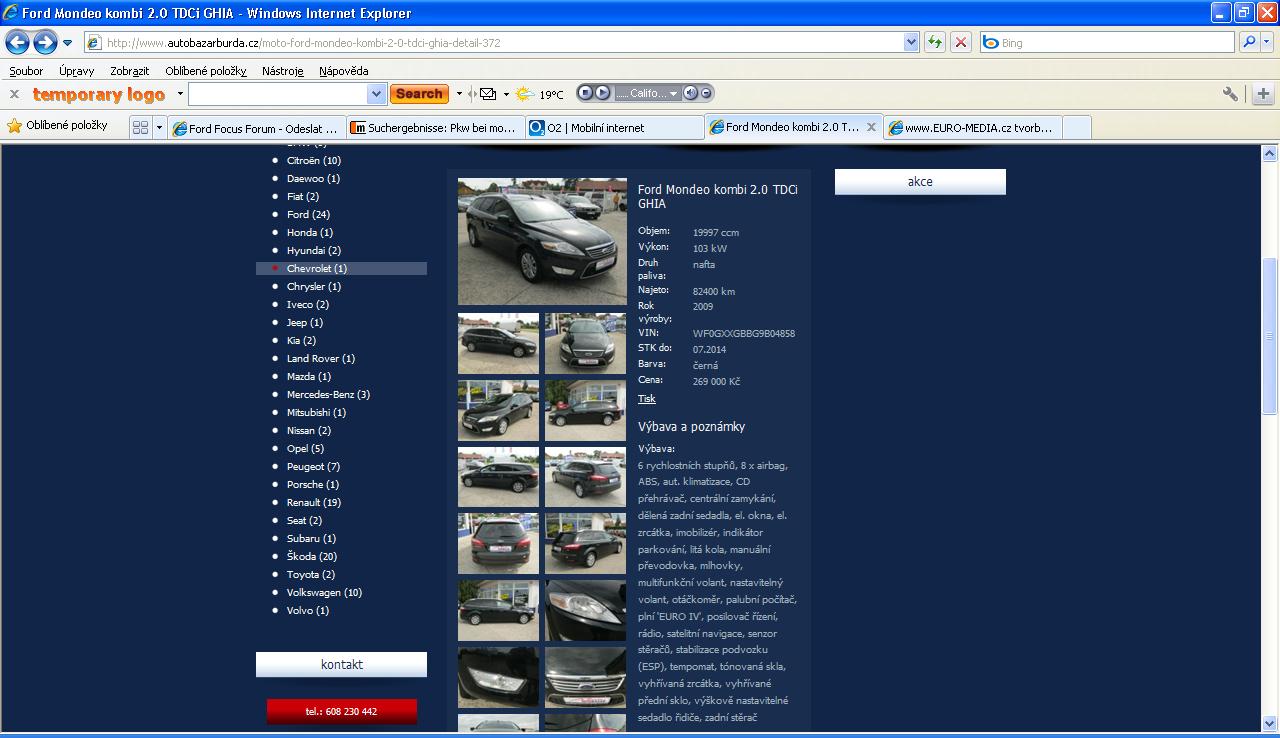Image resolution: width=1280 pixels, height=738 pixels.
Task: Expand the toolbar search box dropdown
Action: tap(377, 94)
